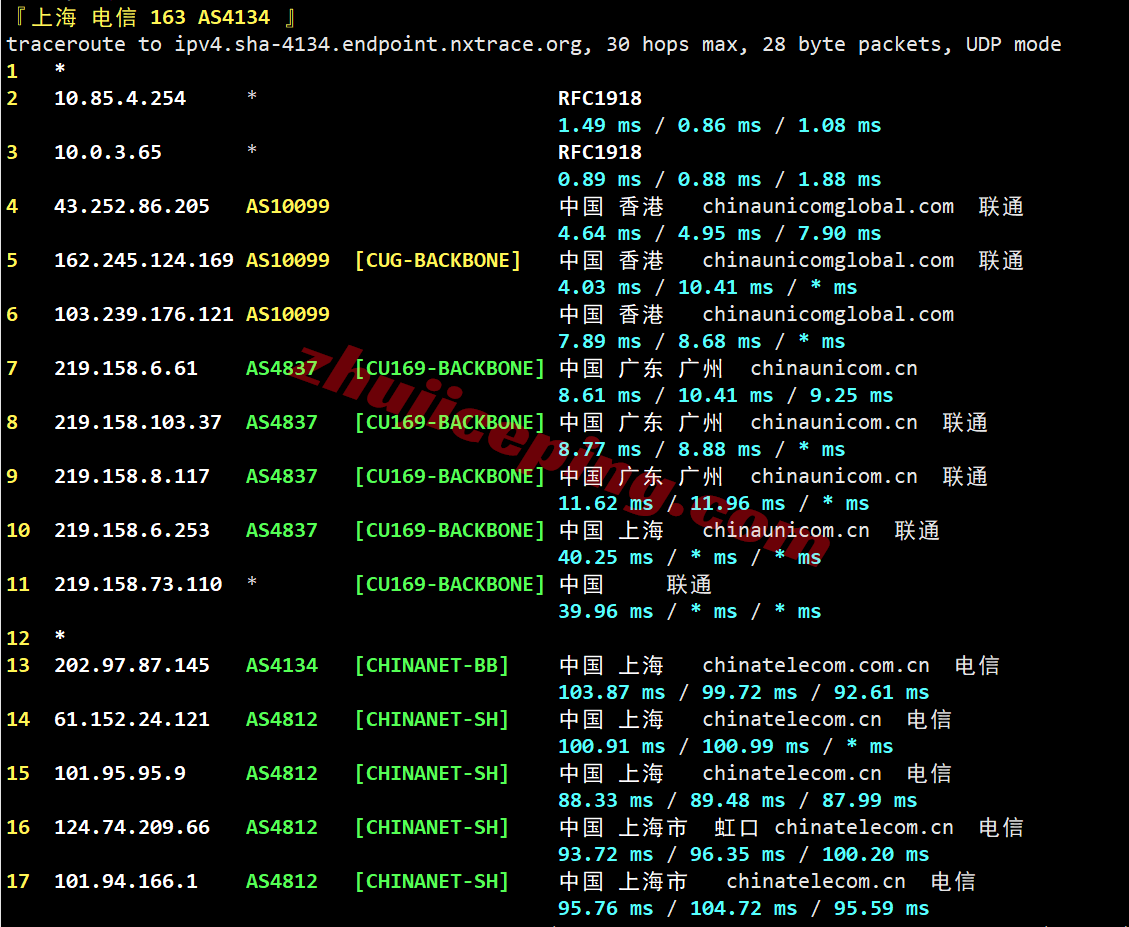Select latency value 104.72 ms
Image resolution: width=1129 pixels, height=927 pixels.
click(744, 908)
